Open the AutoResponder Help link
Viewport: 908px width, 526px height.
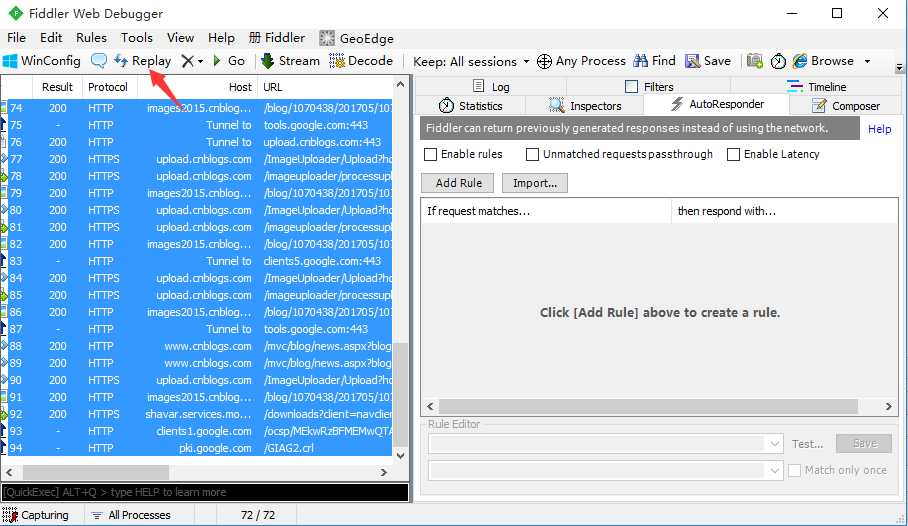pos(879,129)
